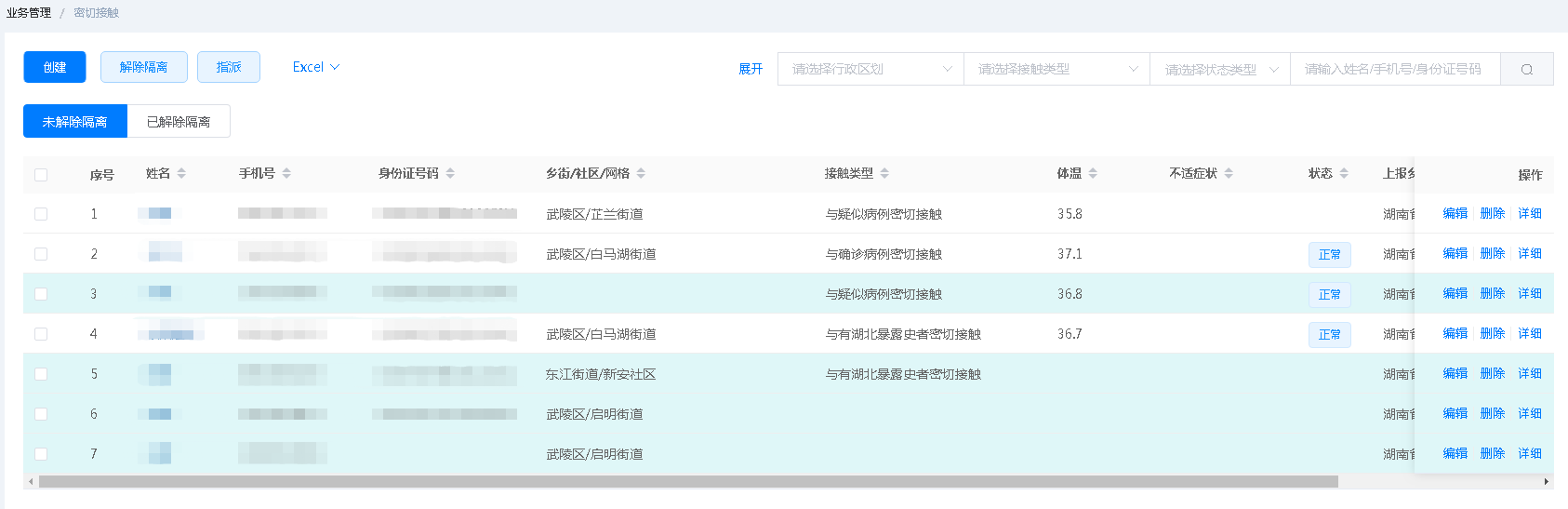1568x509 pixels.
Task: Click the 创建 button
Action: click(x=55, y=67)
